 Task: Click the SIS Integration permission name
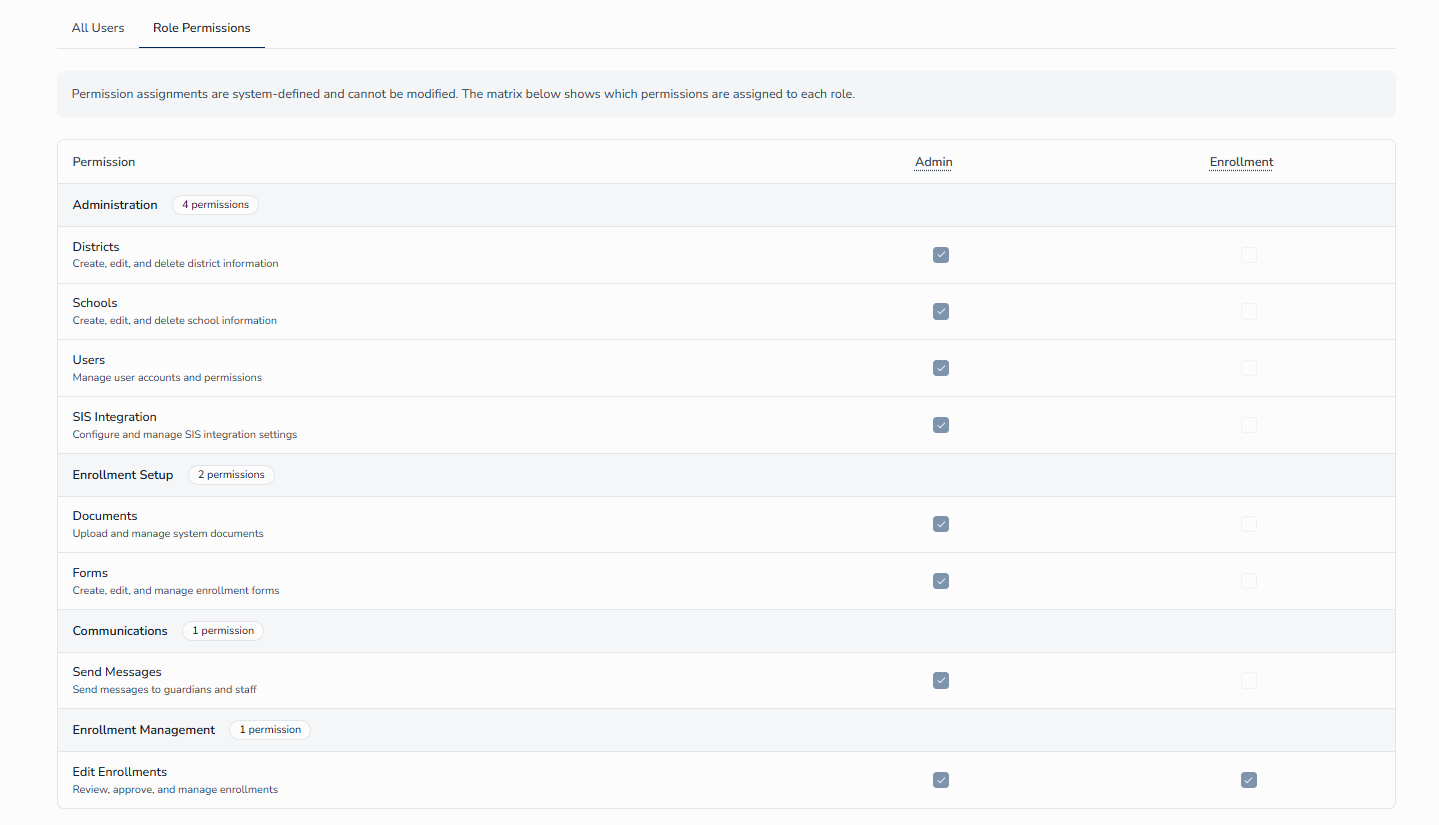tap(115, 417)
